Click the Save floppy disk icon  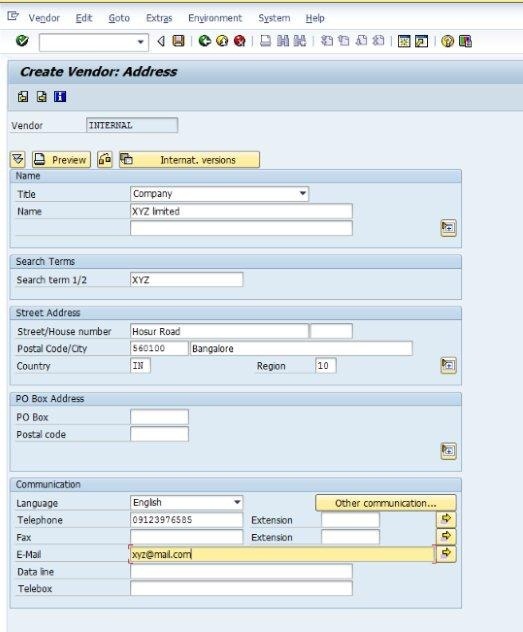(178, 41)
